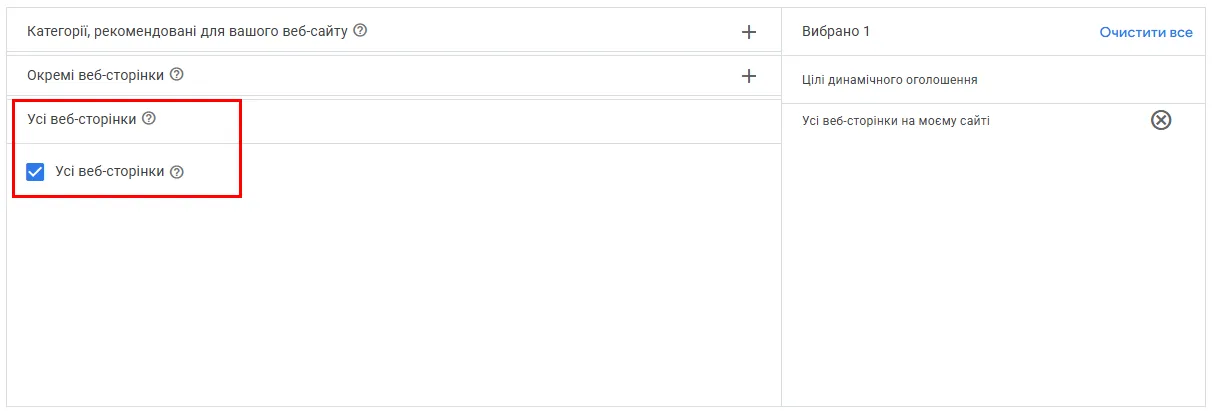
Task: Click help icon beside Категорії, рекомендовані для вашого веб-сайту
Action: pyautogui.click(x=360, y=31)
